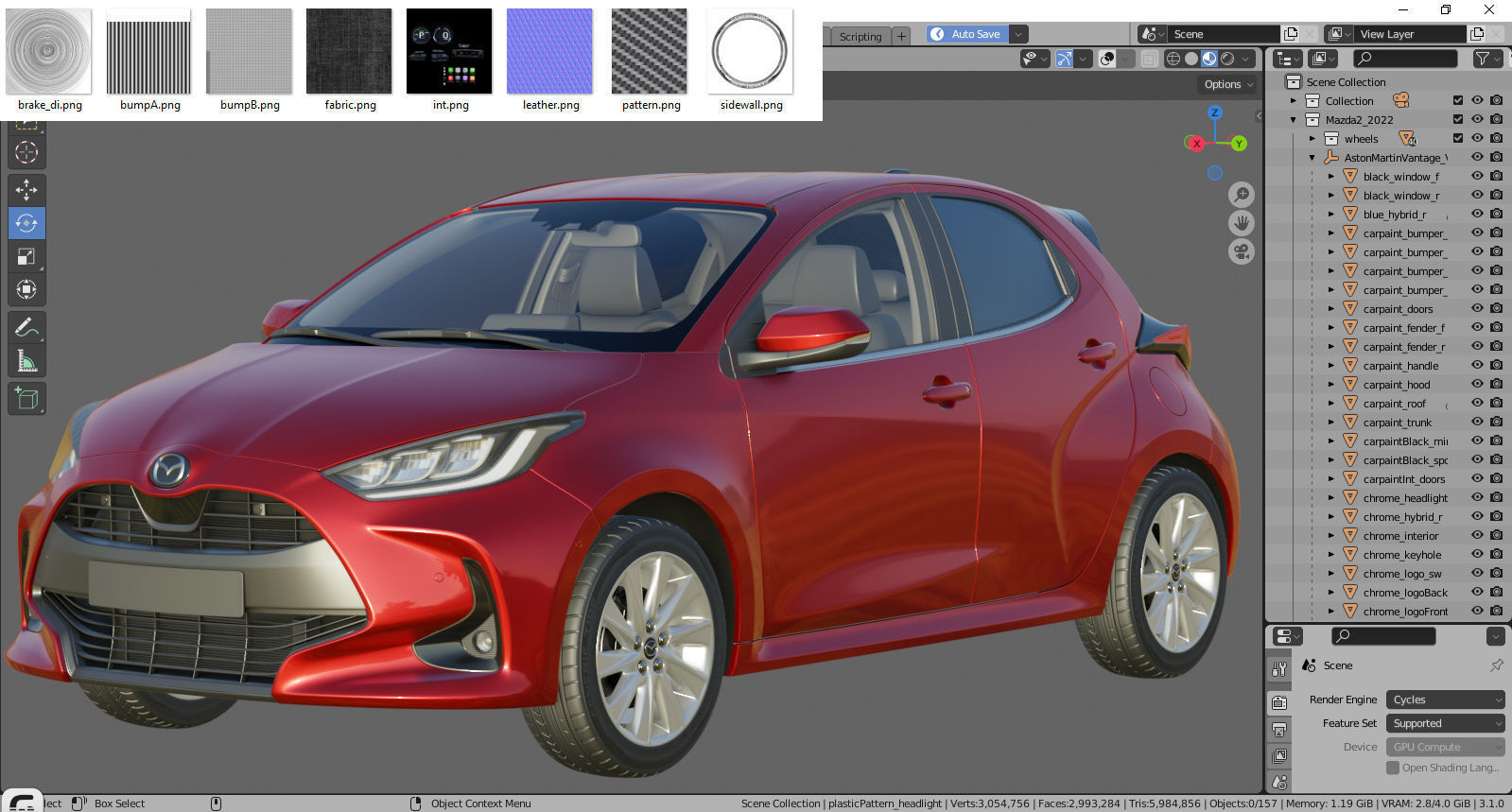This screenshot has width=1512, height=812.
Task: Open the viewport Options dropdown
Action: (x=1229, y=84)
